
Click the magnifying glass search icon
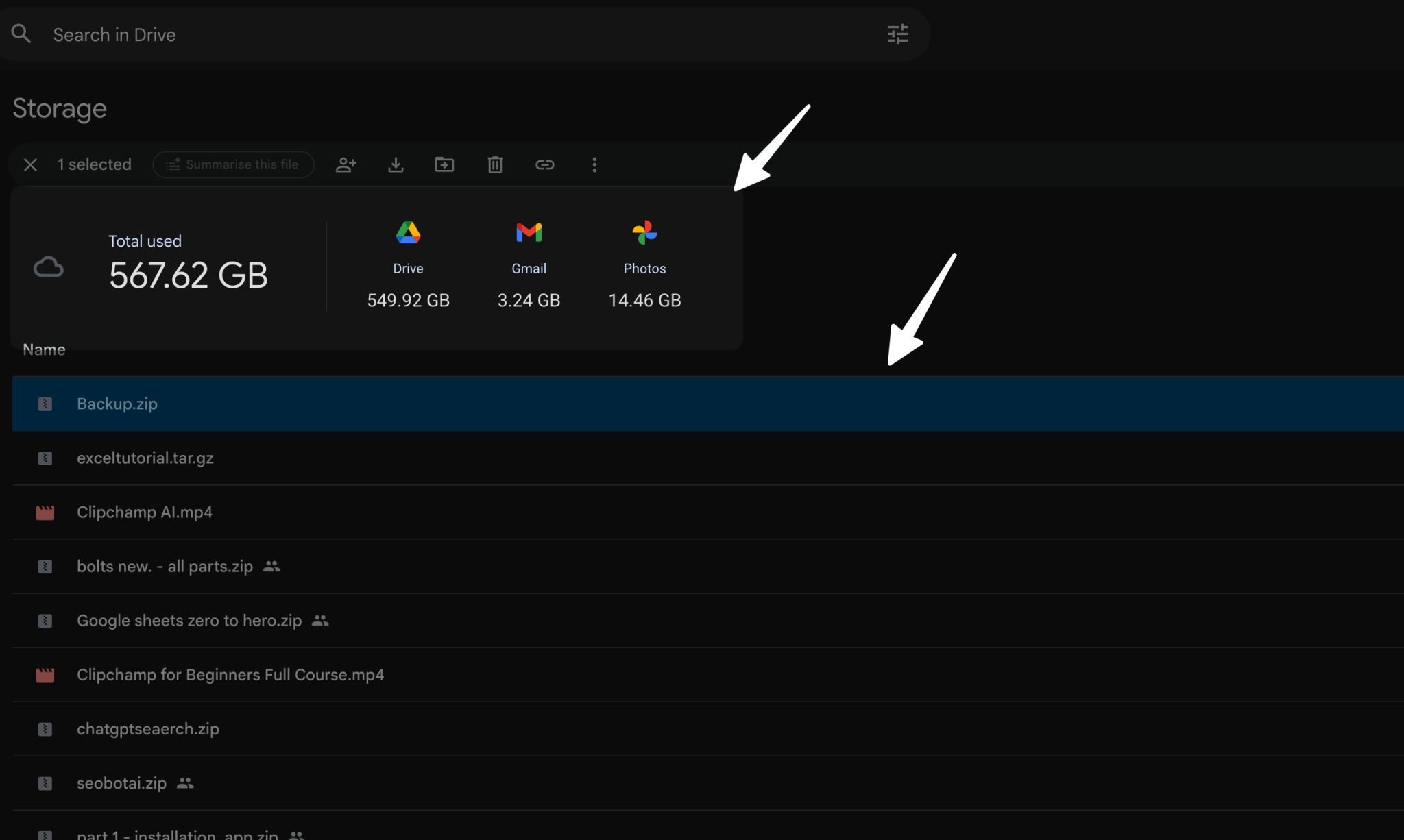[21, 34]
